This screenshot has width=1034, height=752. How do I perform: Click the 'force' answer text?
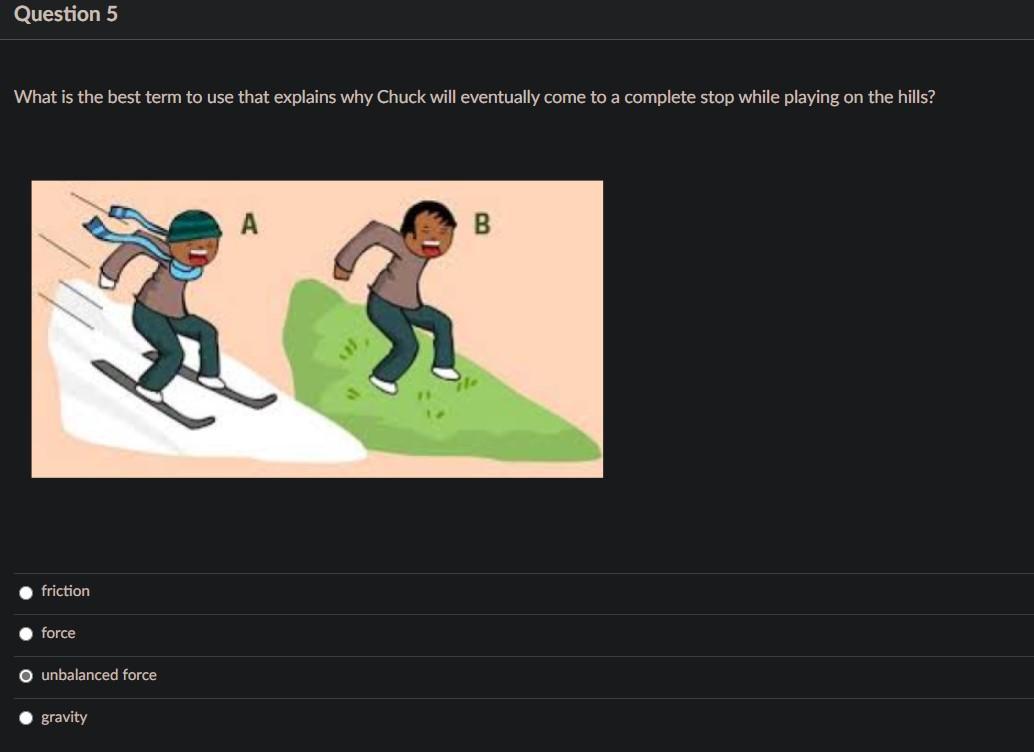click(58, 633)
